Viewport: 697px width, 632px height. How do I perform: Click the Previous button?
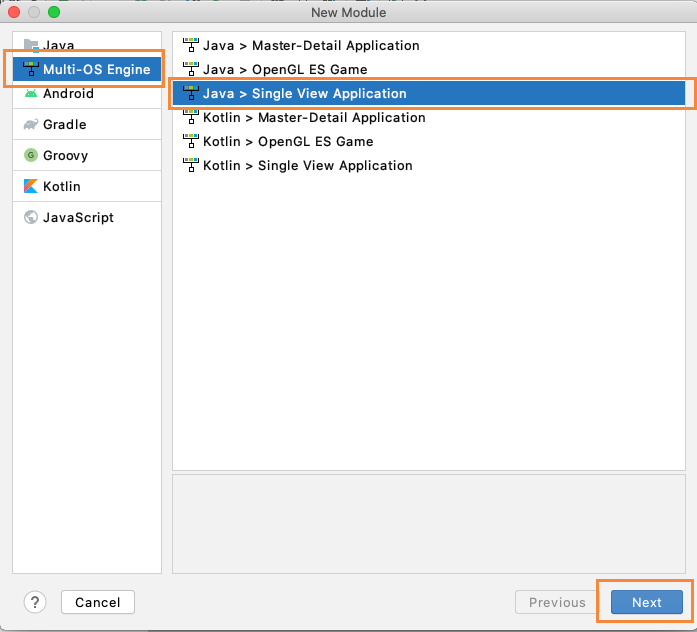[557, 602]
